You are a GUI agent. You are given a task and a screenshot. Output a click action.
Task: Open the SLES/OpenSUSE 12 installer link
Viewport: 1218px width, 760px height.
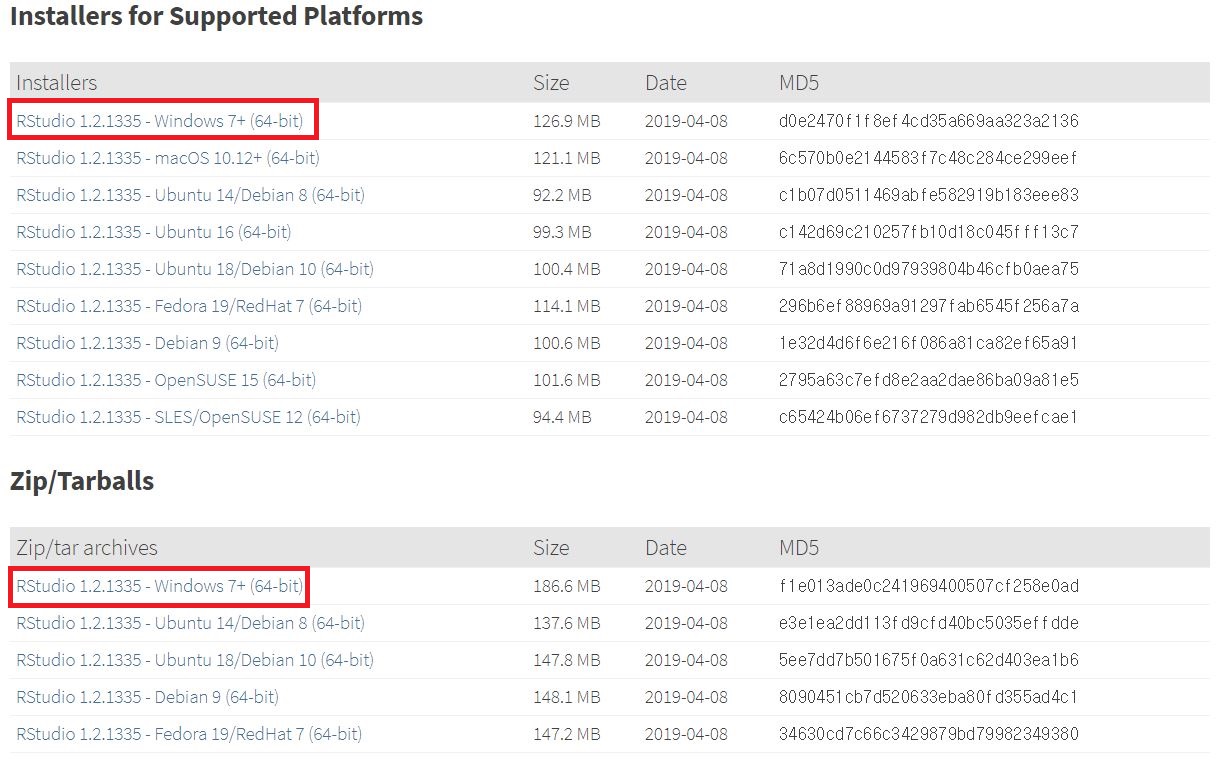point(188,417)
